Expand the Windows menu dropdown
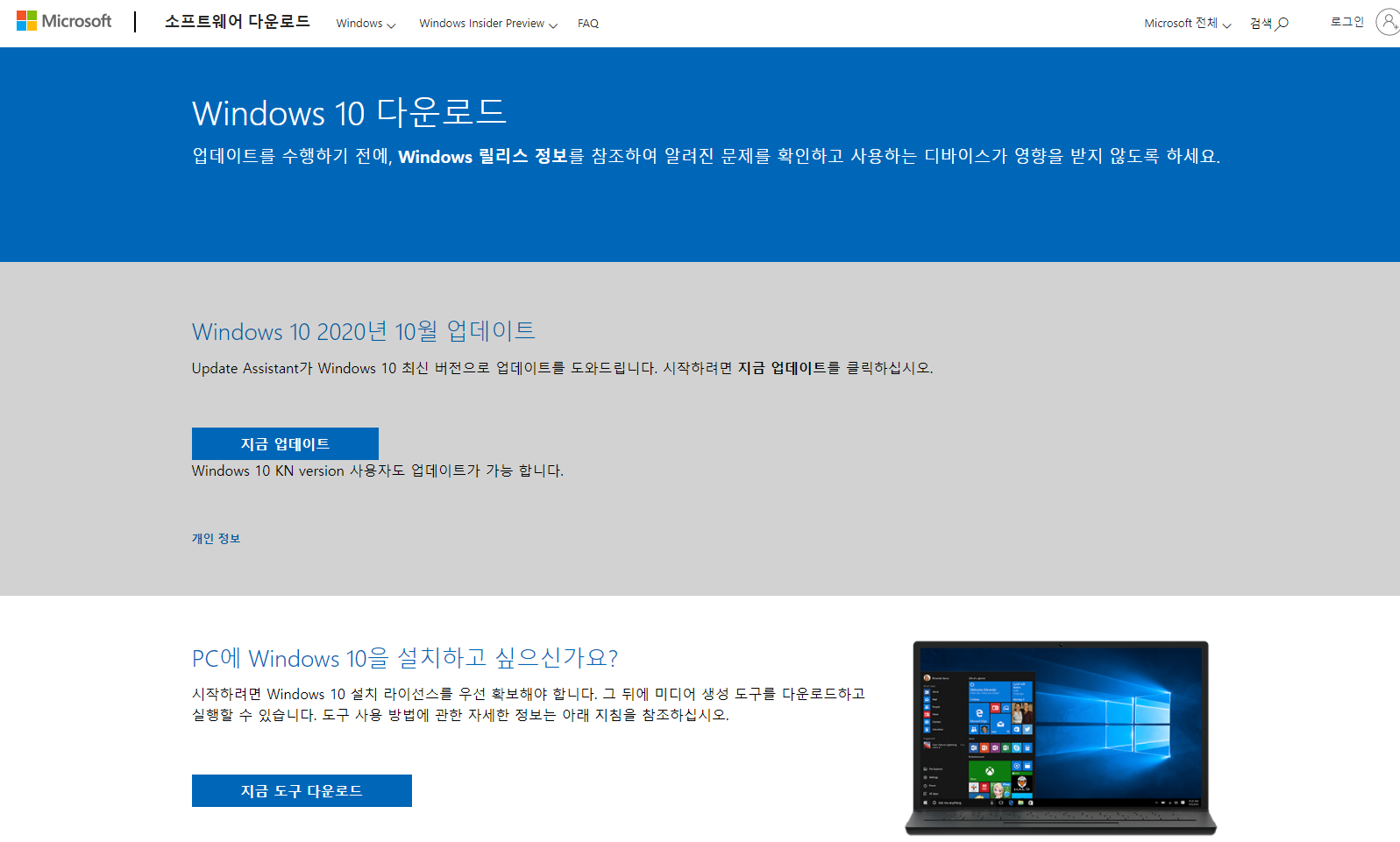The image size is (1400, 842). pos(366,24)
